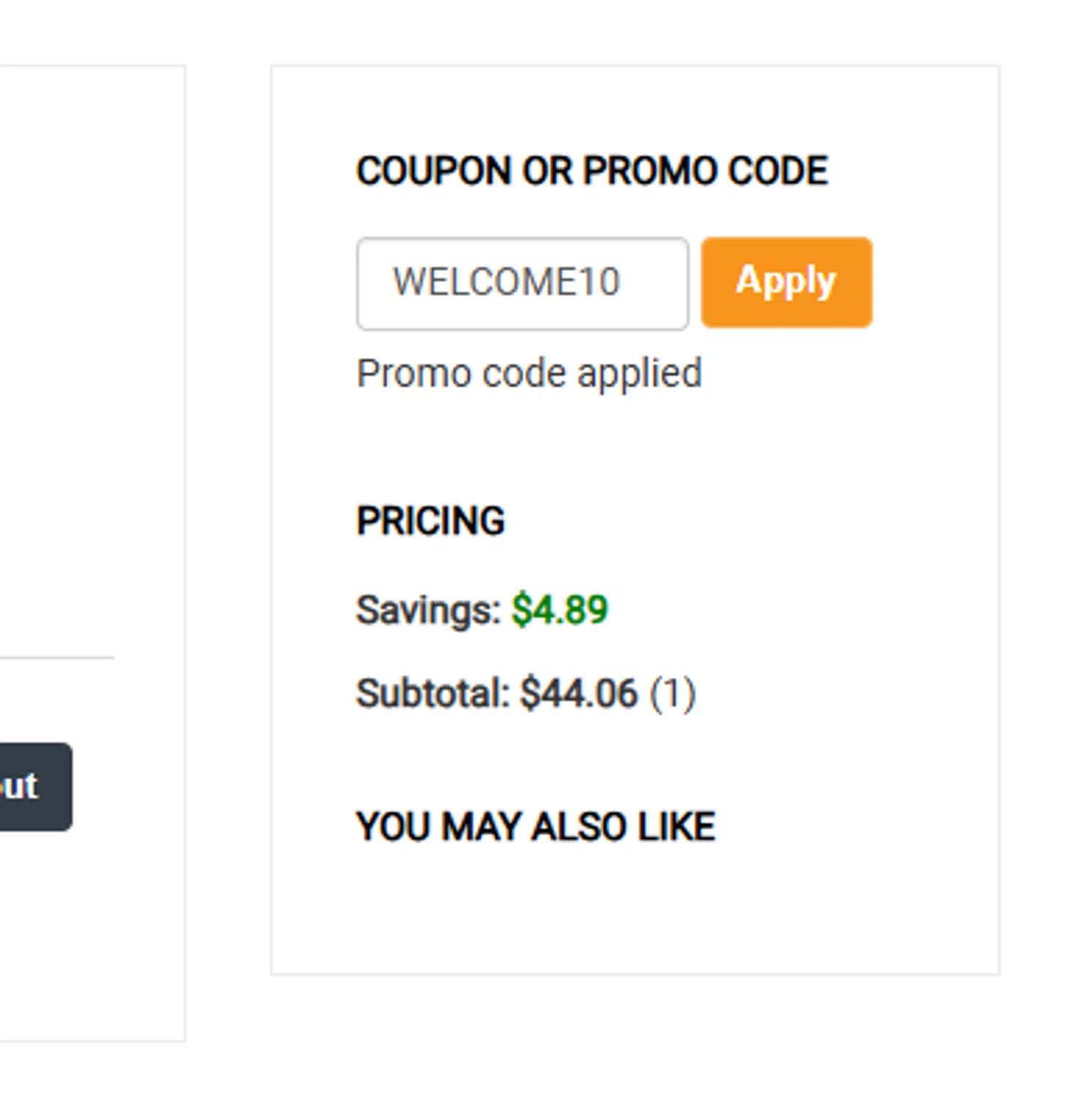Click the orange Apply button
Image resolution: width=1092 pixels, height=1098 pixels.
(786, 282)
